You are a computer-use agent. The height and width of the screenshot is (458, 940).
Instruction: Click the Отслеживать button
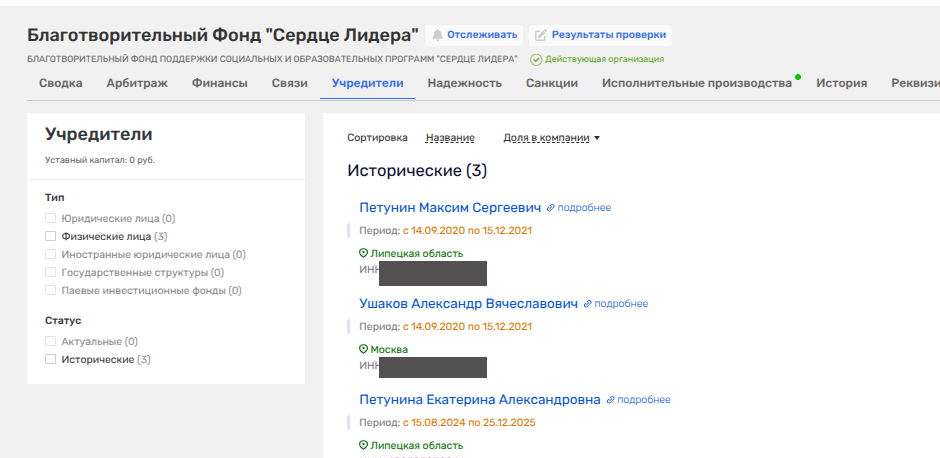coord(474,35)
